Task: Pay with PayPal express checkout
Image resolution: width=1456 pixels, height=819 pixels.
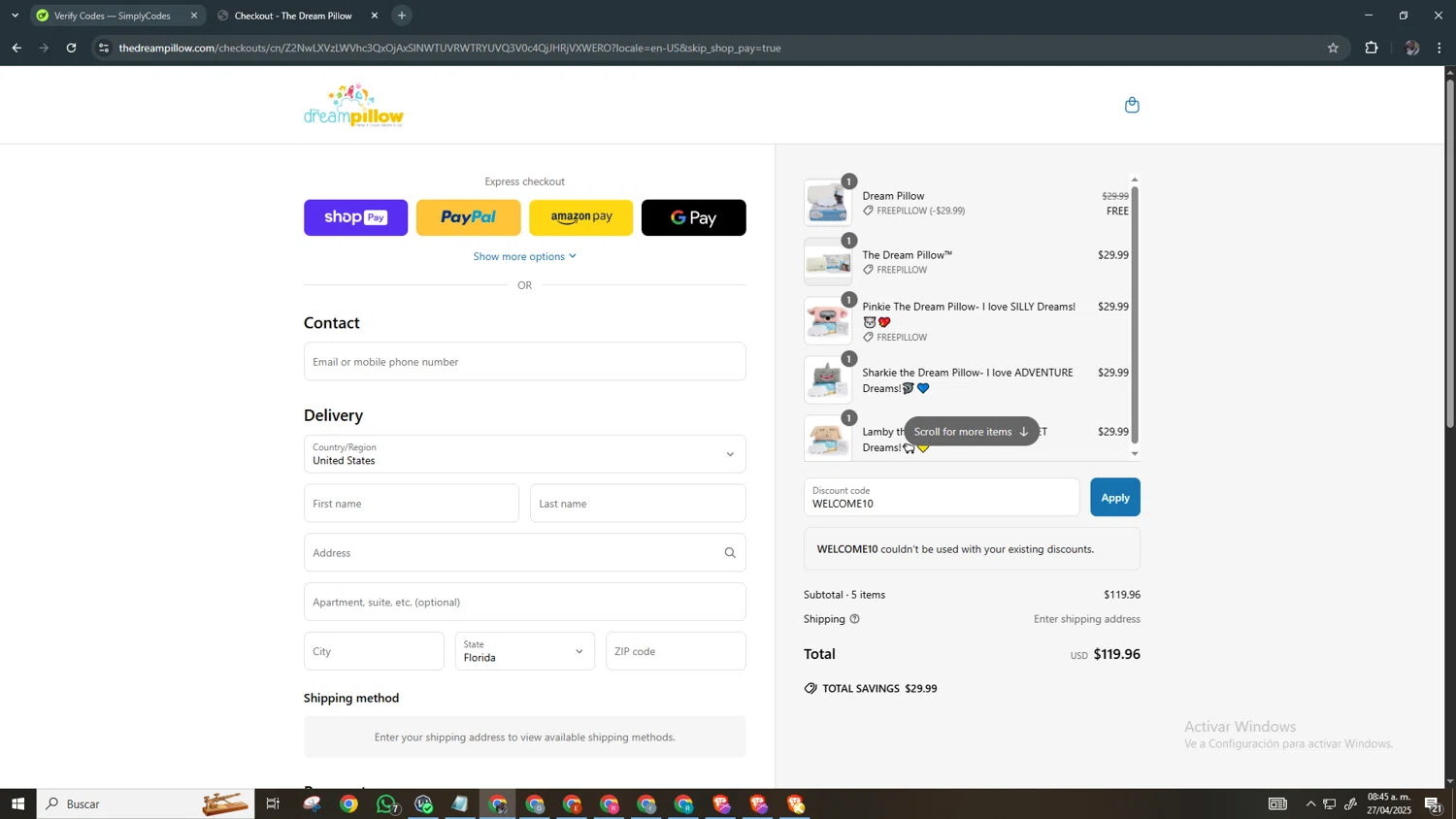Action: click(468, 217)
